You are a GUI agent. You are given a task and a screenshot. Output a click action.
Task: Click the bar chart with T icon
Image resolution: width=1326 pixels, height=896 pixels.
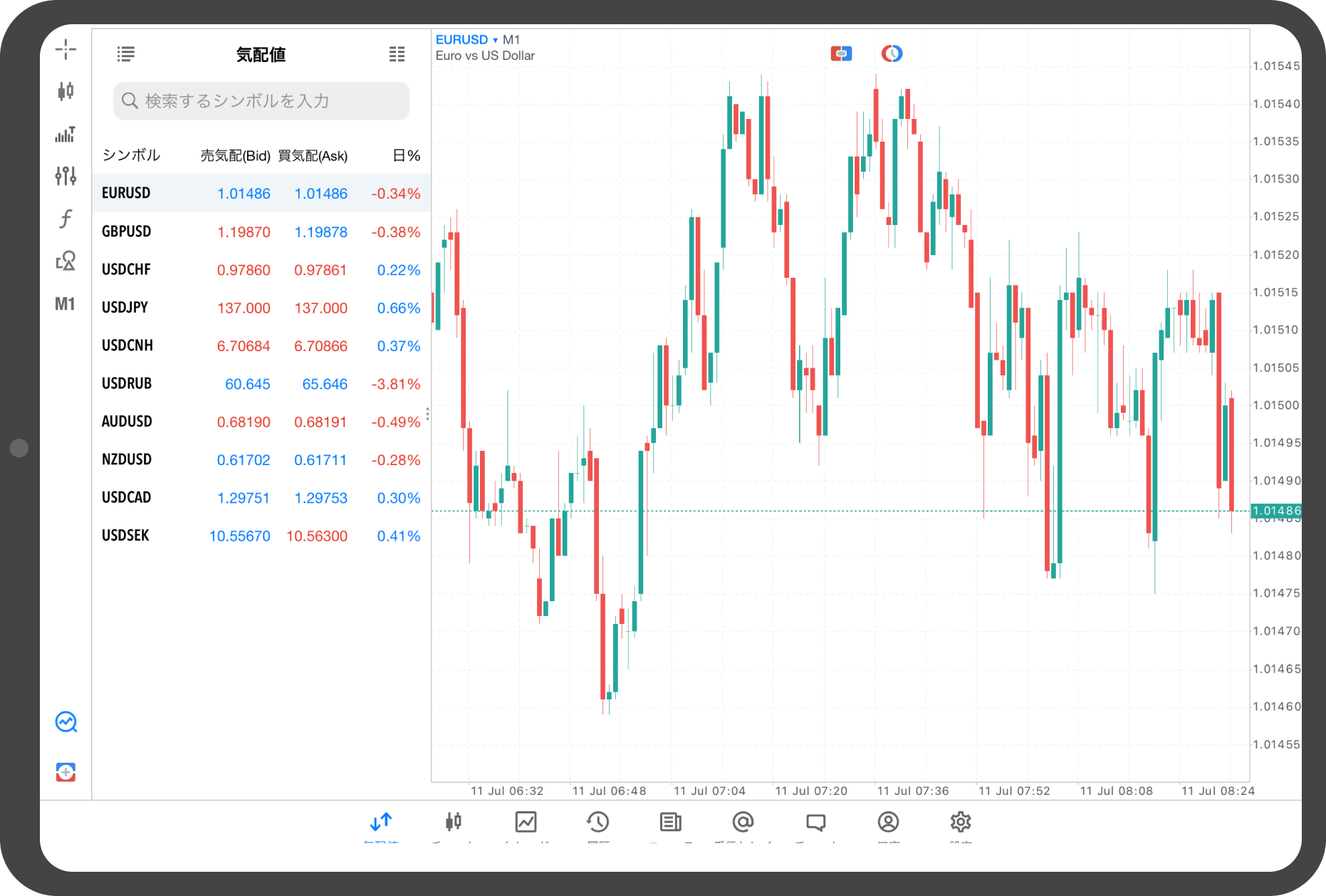pyautogui.click(x=66, y=134)
